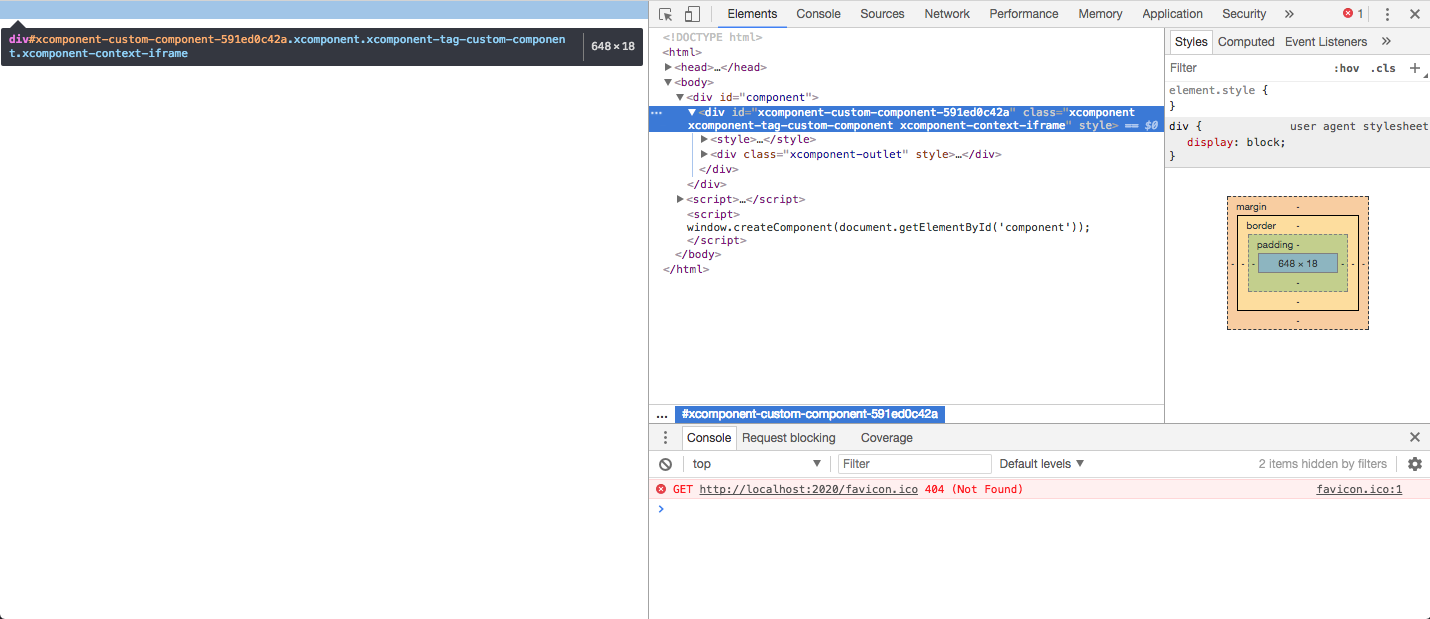
Task: Open the drawer three-dot menu
Action: [x=665, y=437]
